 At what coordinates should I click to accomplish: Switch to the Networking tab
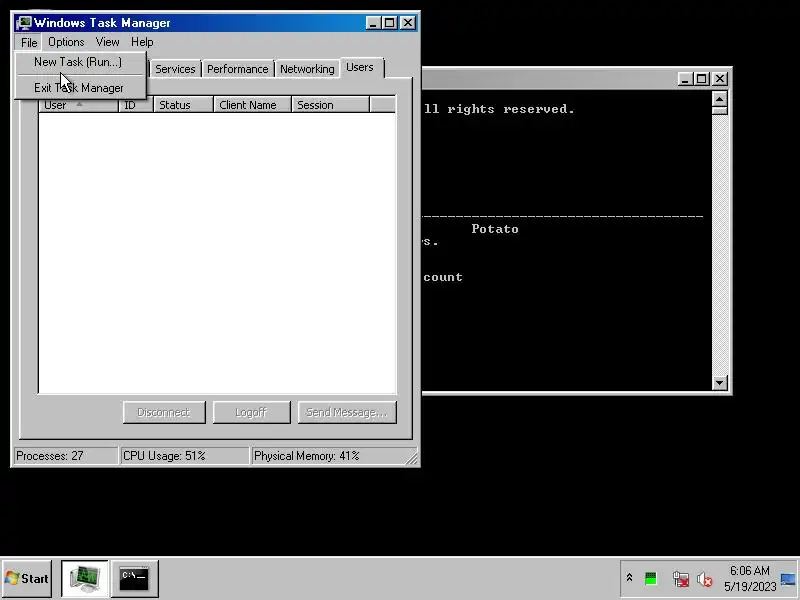click(307, 69)
